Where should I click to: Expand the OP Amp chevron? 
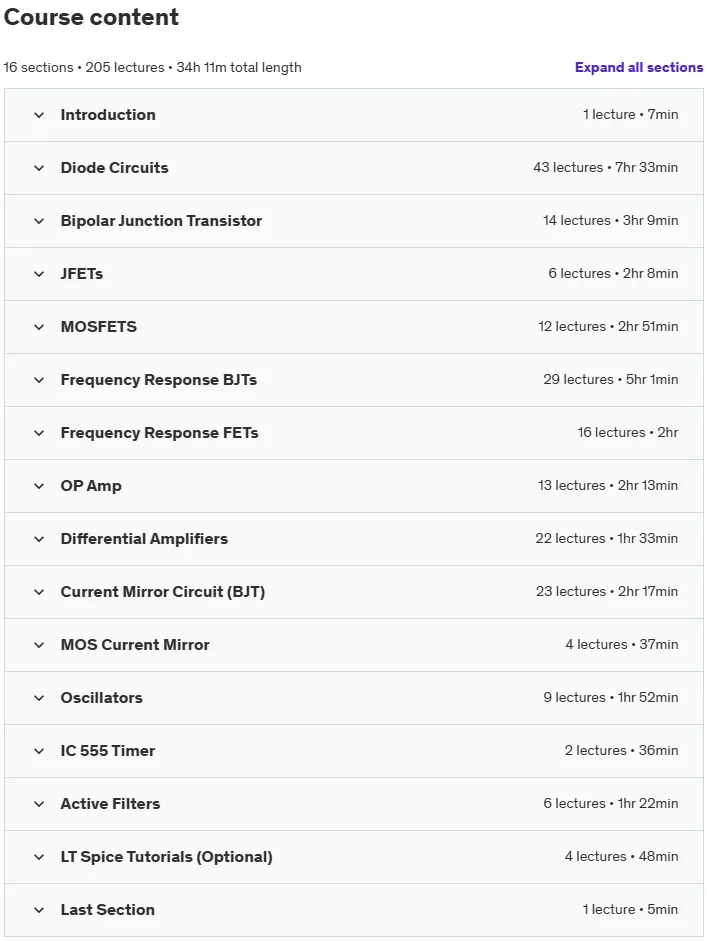(x=39, y=486)
